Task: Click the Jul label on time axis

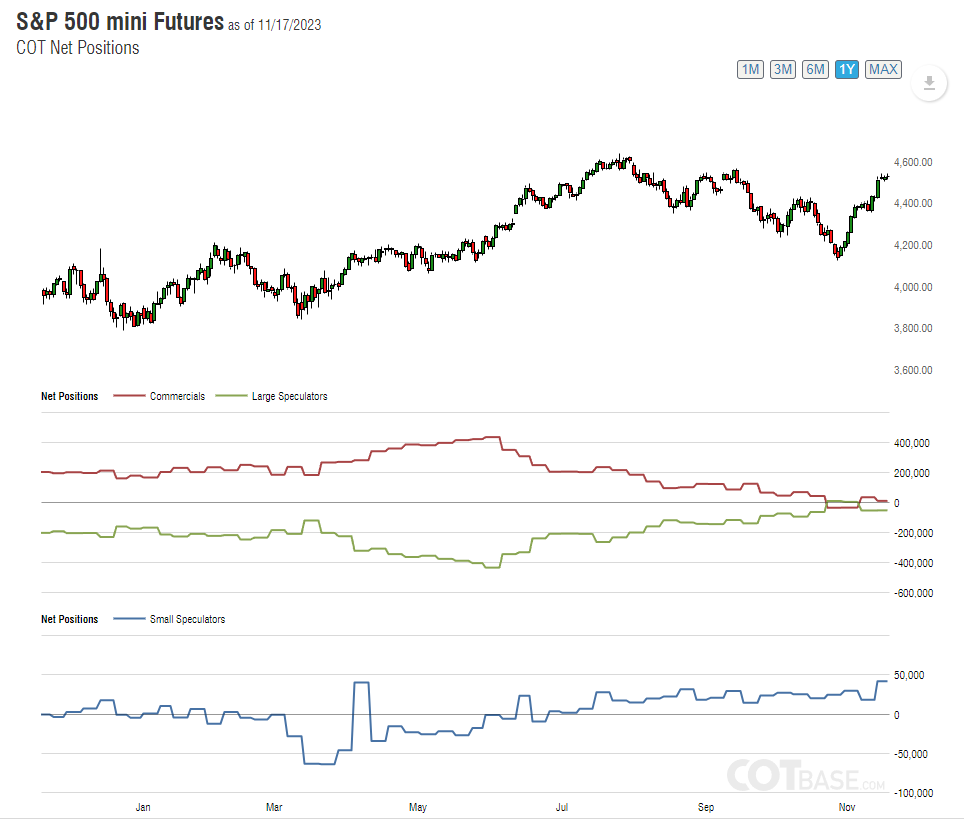Action: 562,806
